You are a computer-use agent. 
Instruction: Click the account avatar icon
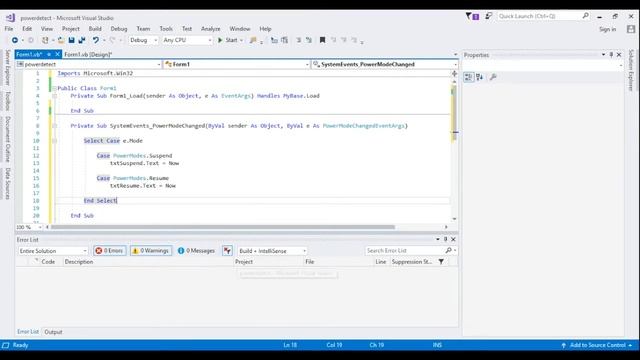pyautogui.click(x=631, y=29)
